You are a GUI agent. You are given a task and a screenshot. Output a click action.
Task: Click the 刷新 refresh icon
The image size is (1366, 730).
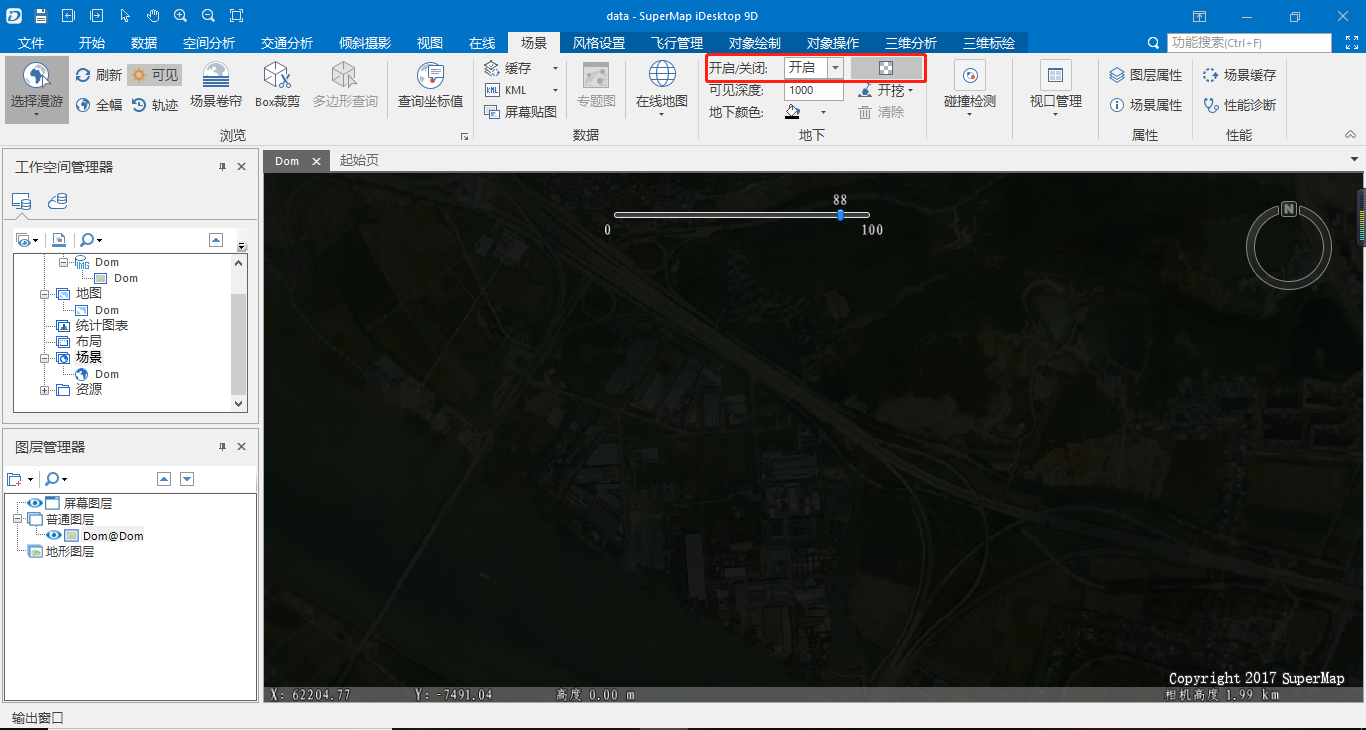pyautogui.click(x=83, y=75)
